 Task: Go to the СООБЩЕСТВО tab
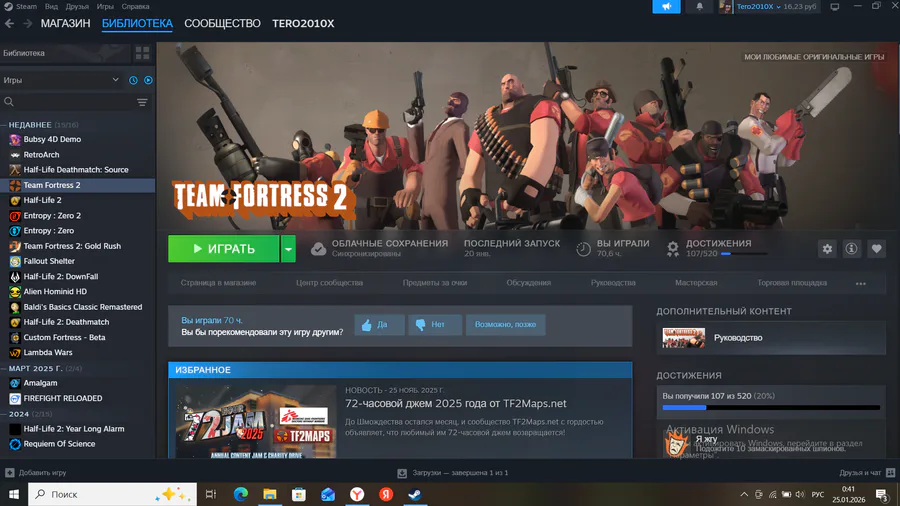[x=222, y=24]
